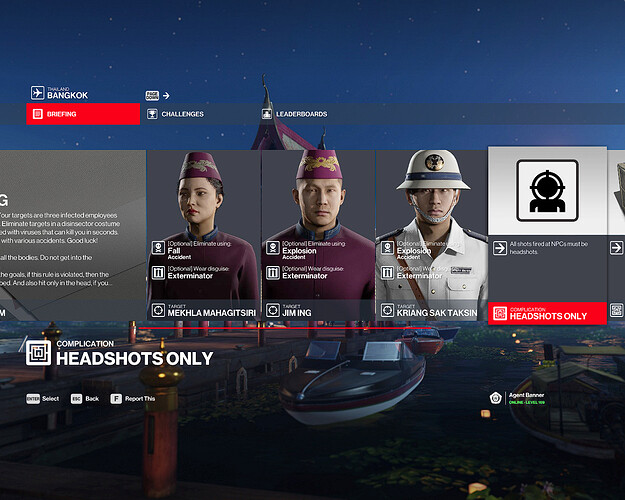625x500 pixels.
Task: Click the target icon beside Kriang Sak Taksin
Action: pyautogui.click(x=387, y=310)
